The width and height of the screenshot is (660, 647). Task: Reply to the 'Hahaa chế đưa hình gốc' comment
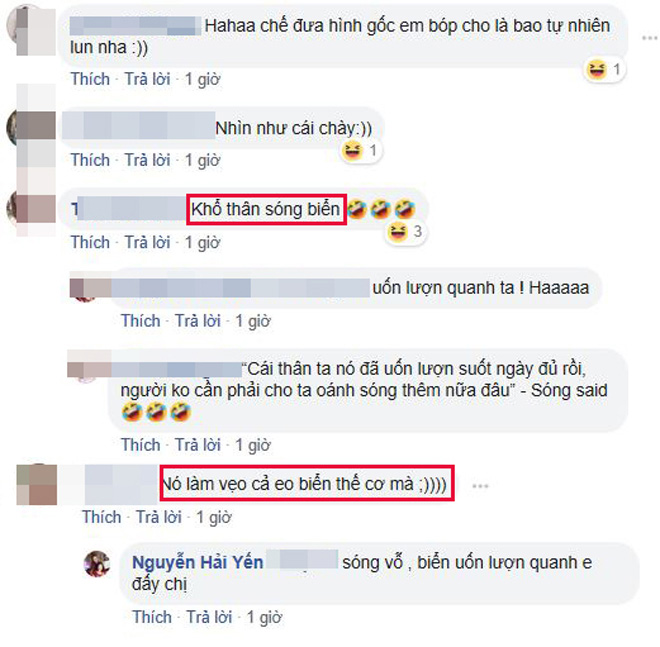click(147, 79)
